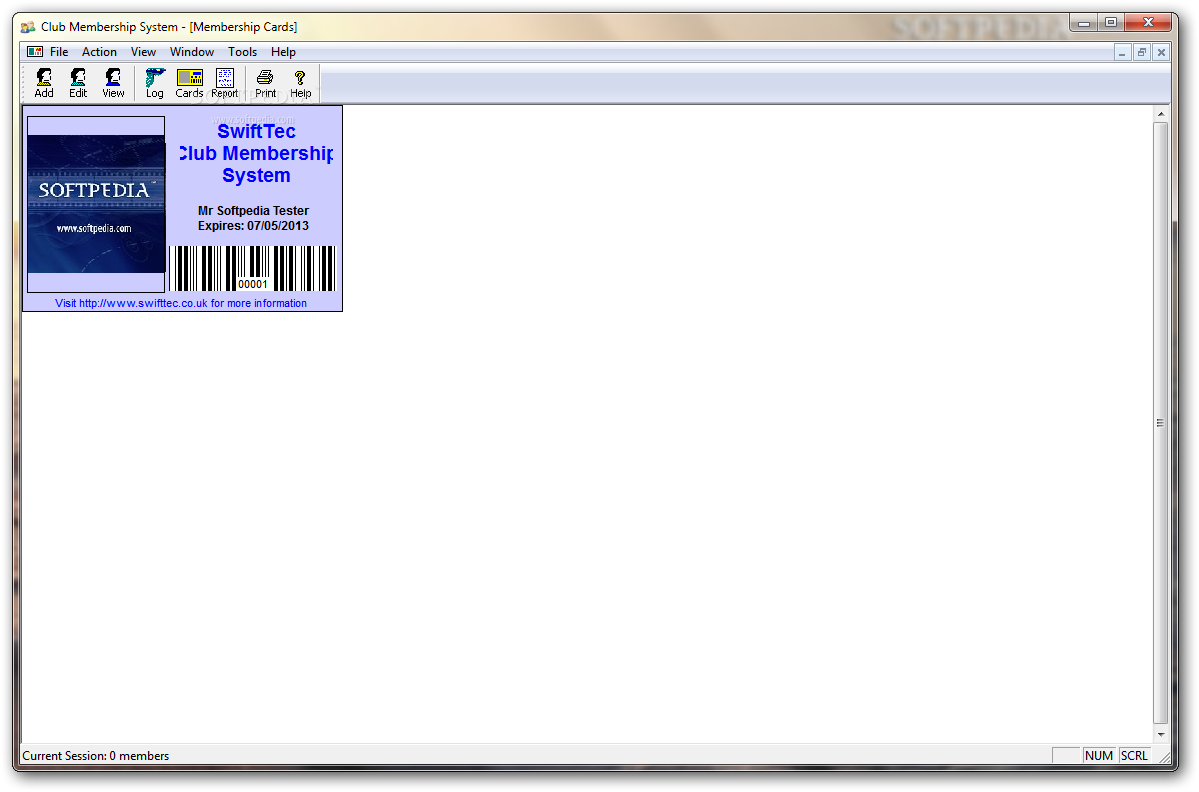Viewport: 1199px width, 792px height.
Task: Maximize the main application window
Action: click(1110, 23)
